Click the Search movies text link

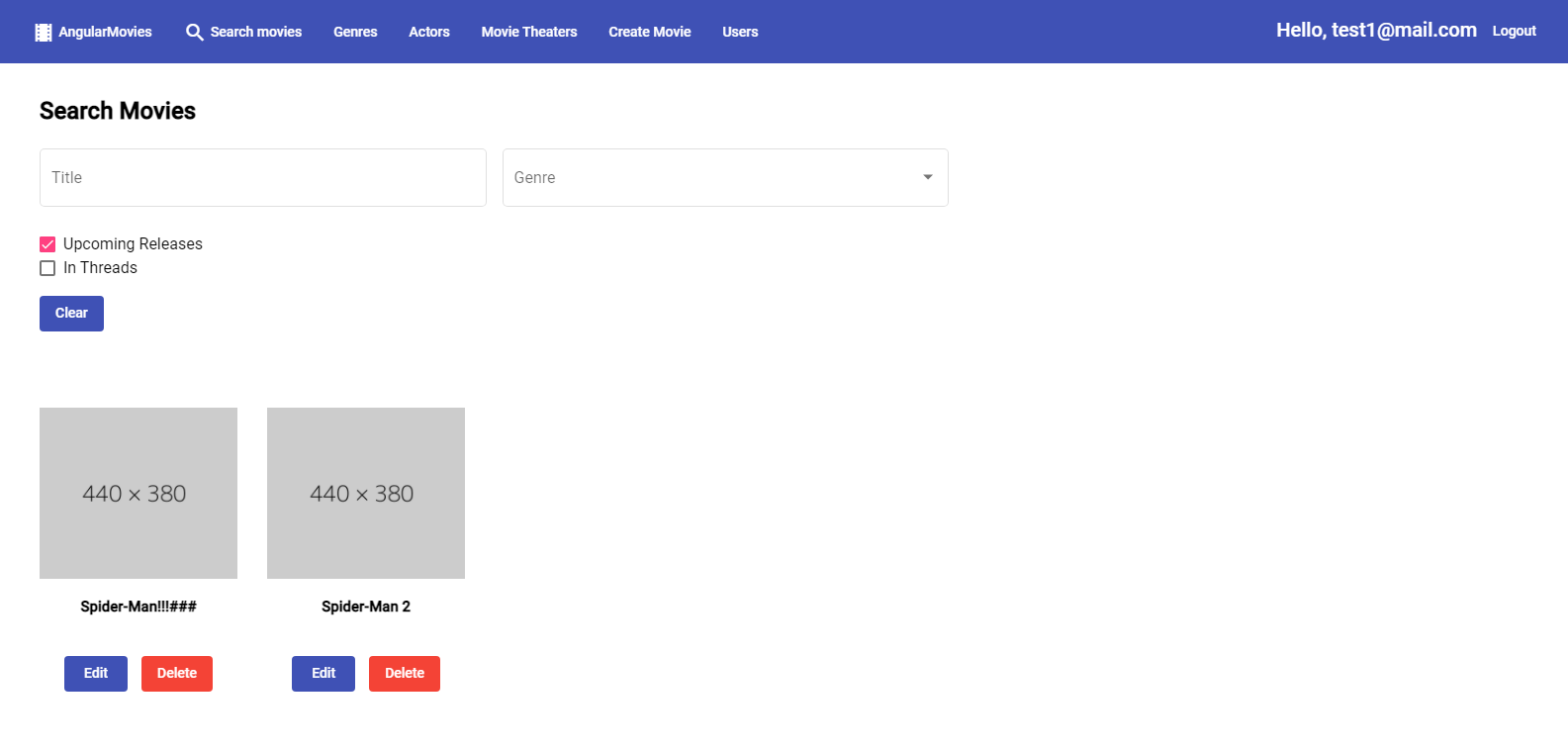coord(256,32)
